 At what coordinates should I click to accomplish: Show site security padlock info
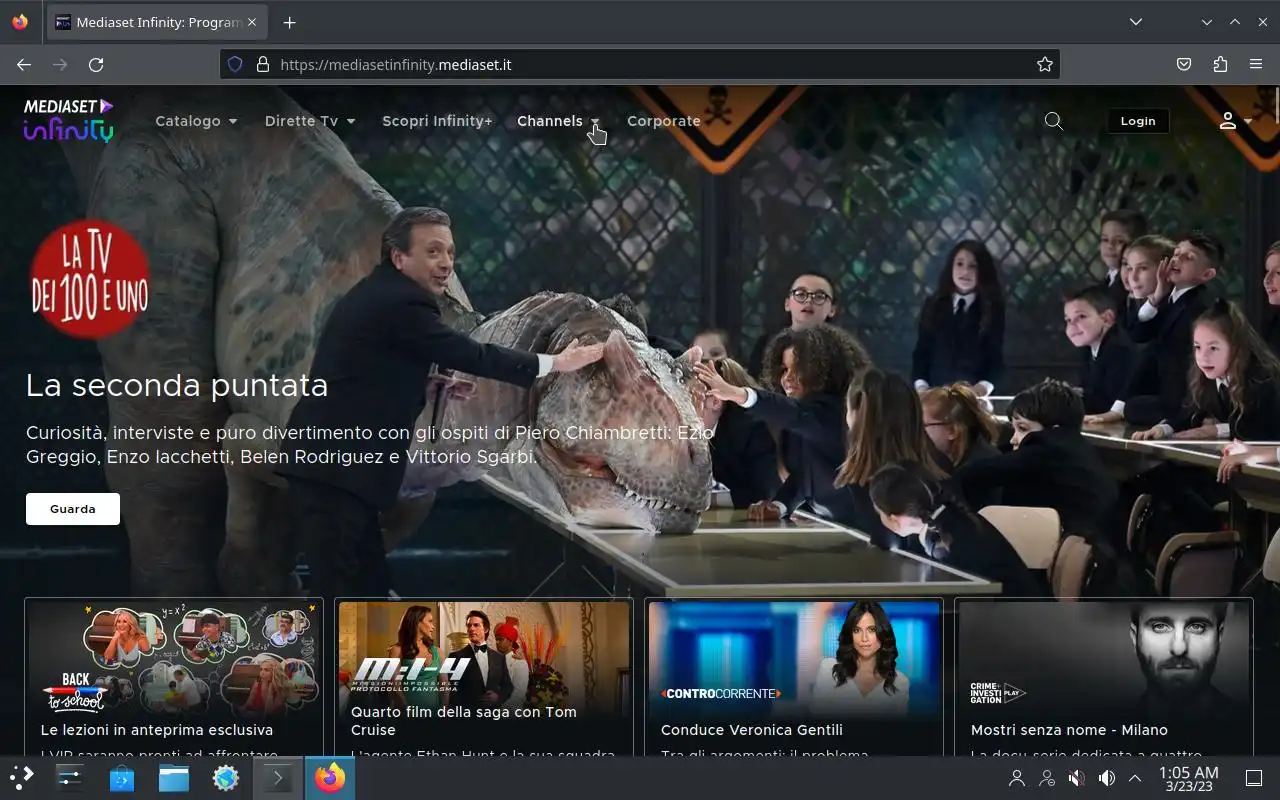coord(263,64)
